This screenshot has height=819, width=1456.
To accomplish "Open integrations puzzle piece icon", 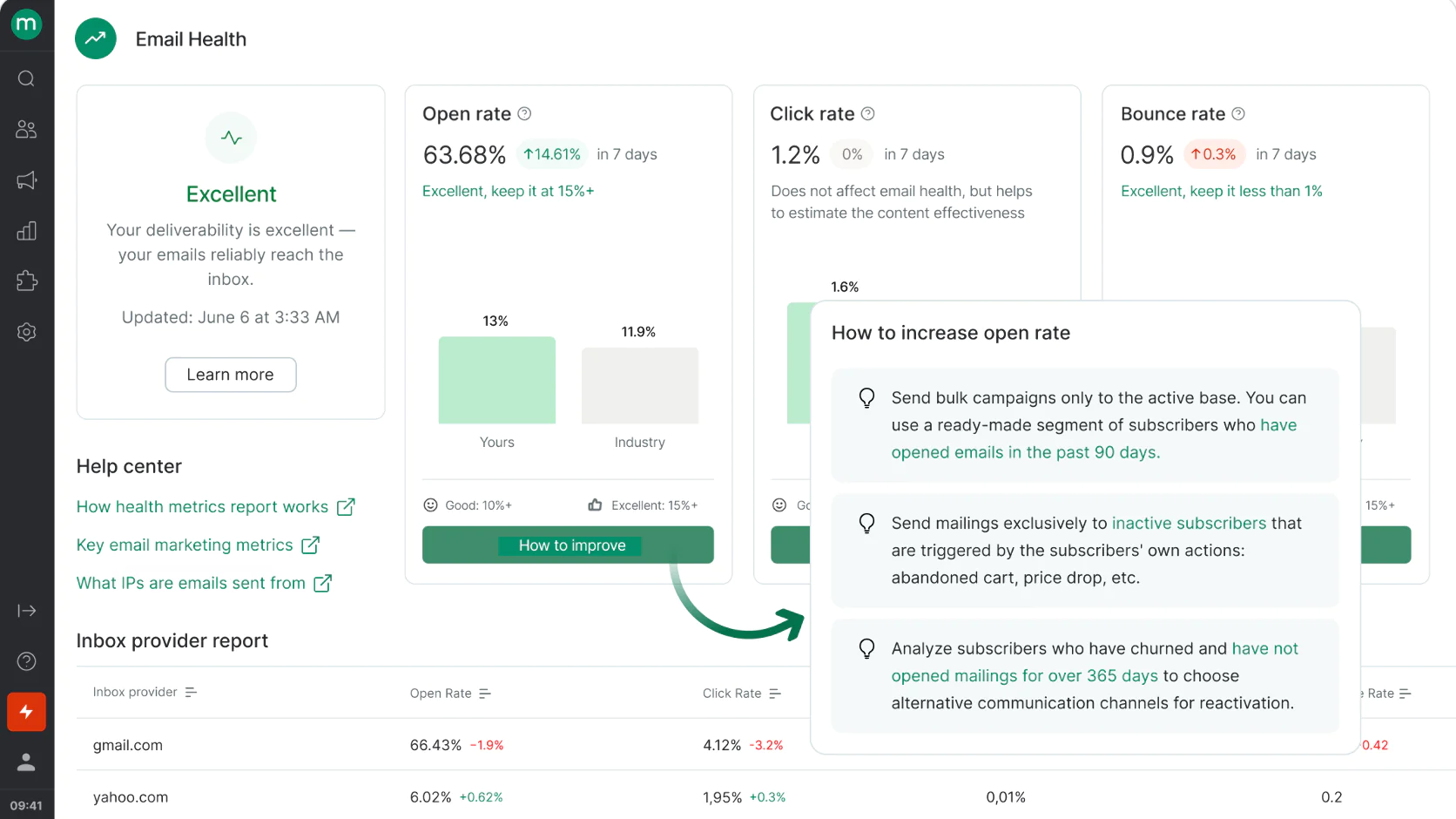I will pyautogui.click(x=26, y=281).
